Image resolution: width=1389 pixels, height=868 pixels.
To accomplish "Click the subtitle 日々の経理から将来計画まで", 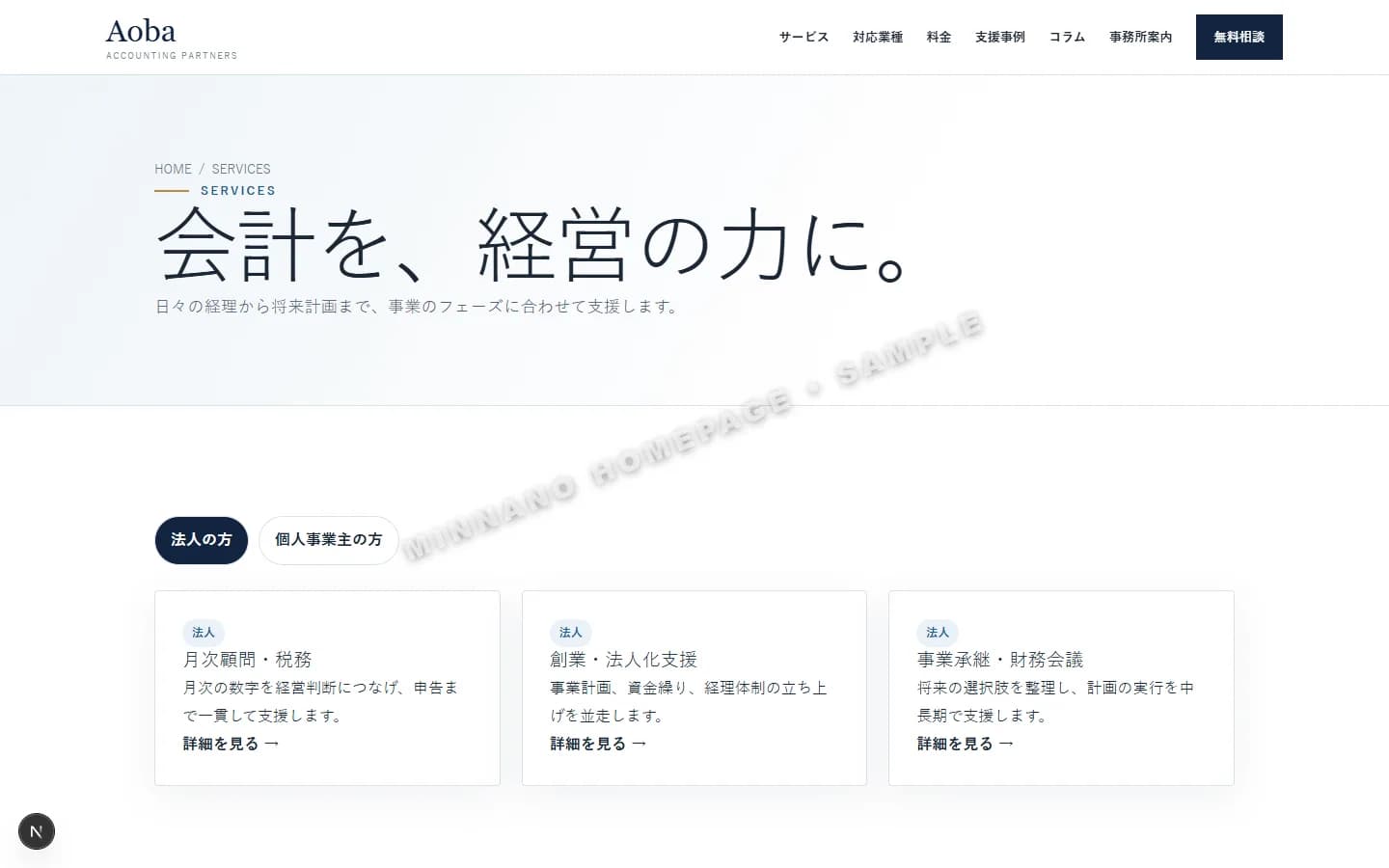I will coord(417,307).
